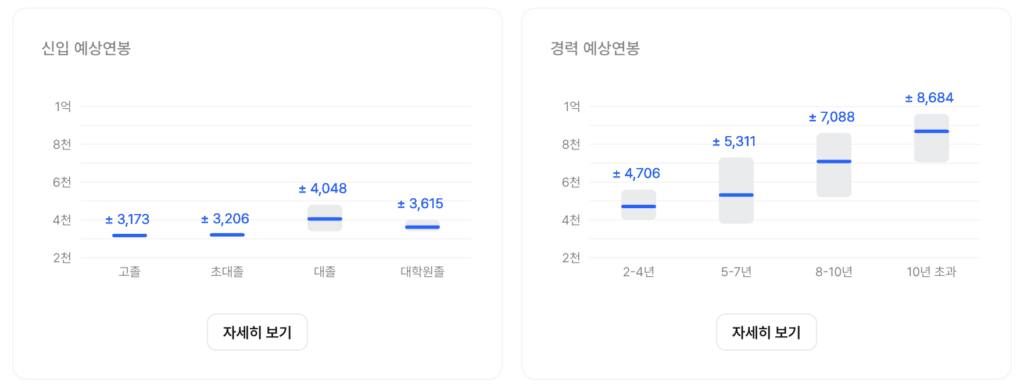Click the ± 7,088 value label
The height and width of the screenshot is (392, 1024).
tap(832, 117)
